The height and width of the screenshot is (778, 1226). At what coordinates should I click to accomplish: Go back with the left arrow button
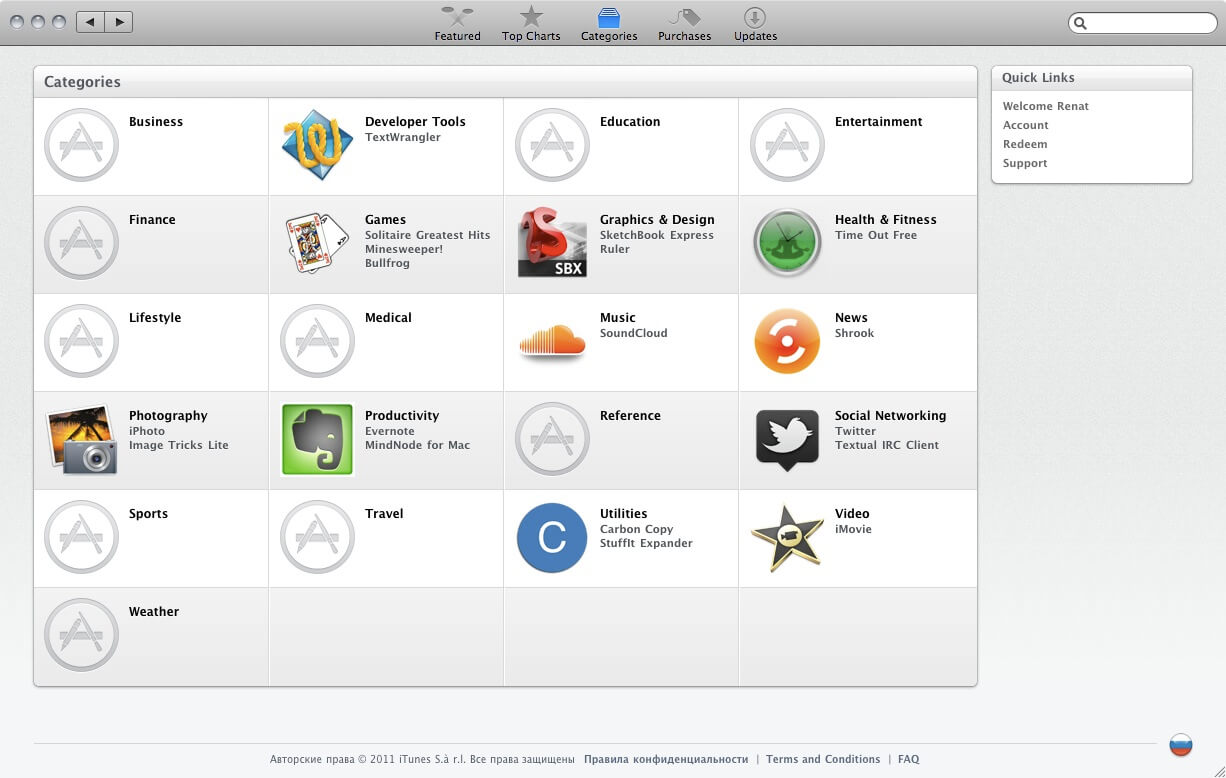pyautogui.click(x=90, y=21)
